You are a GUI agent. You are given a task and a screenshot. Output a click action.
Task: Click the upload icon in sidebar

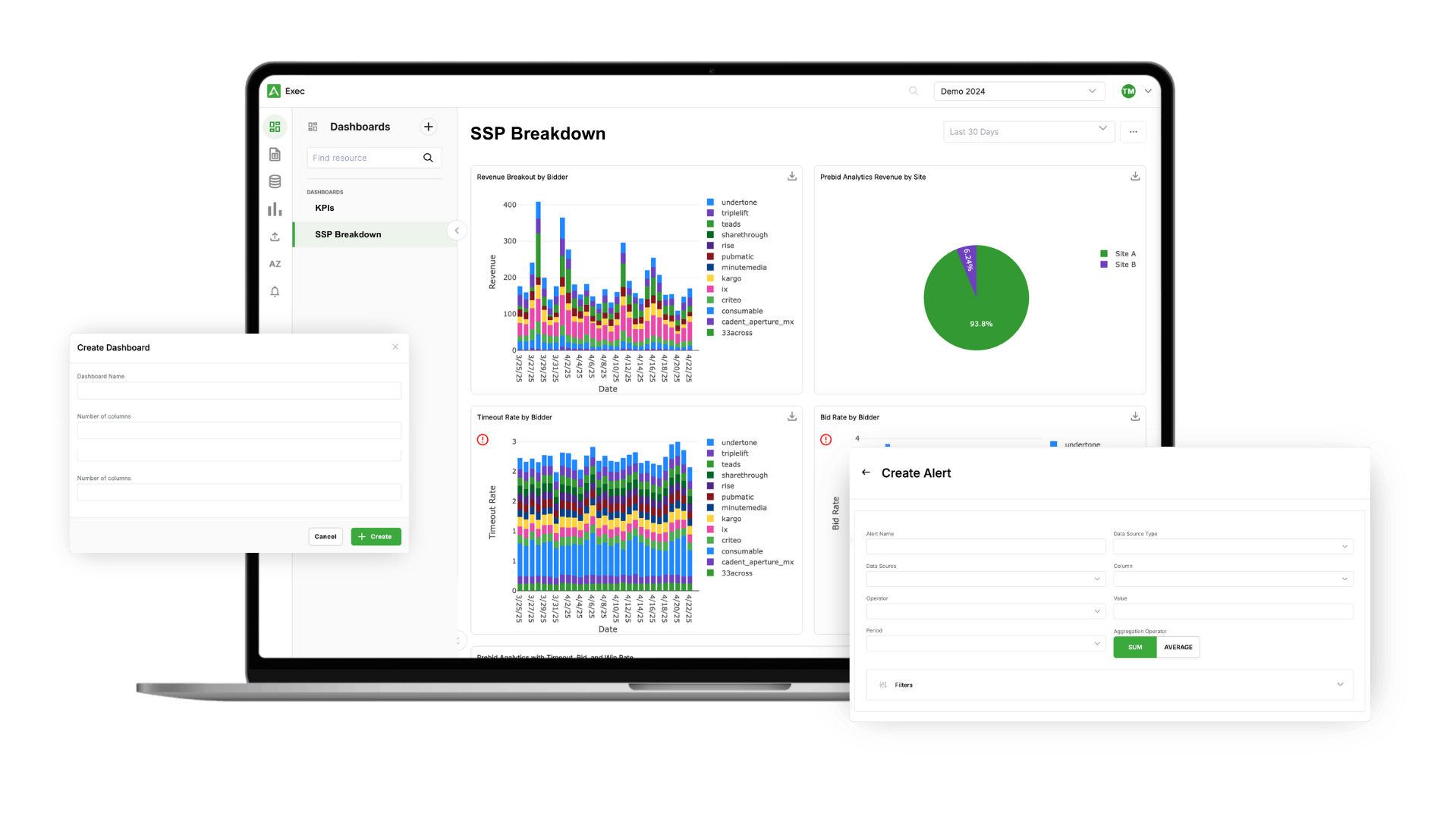pyautogui.click(x=275, y=237)
